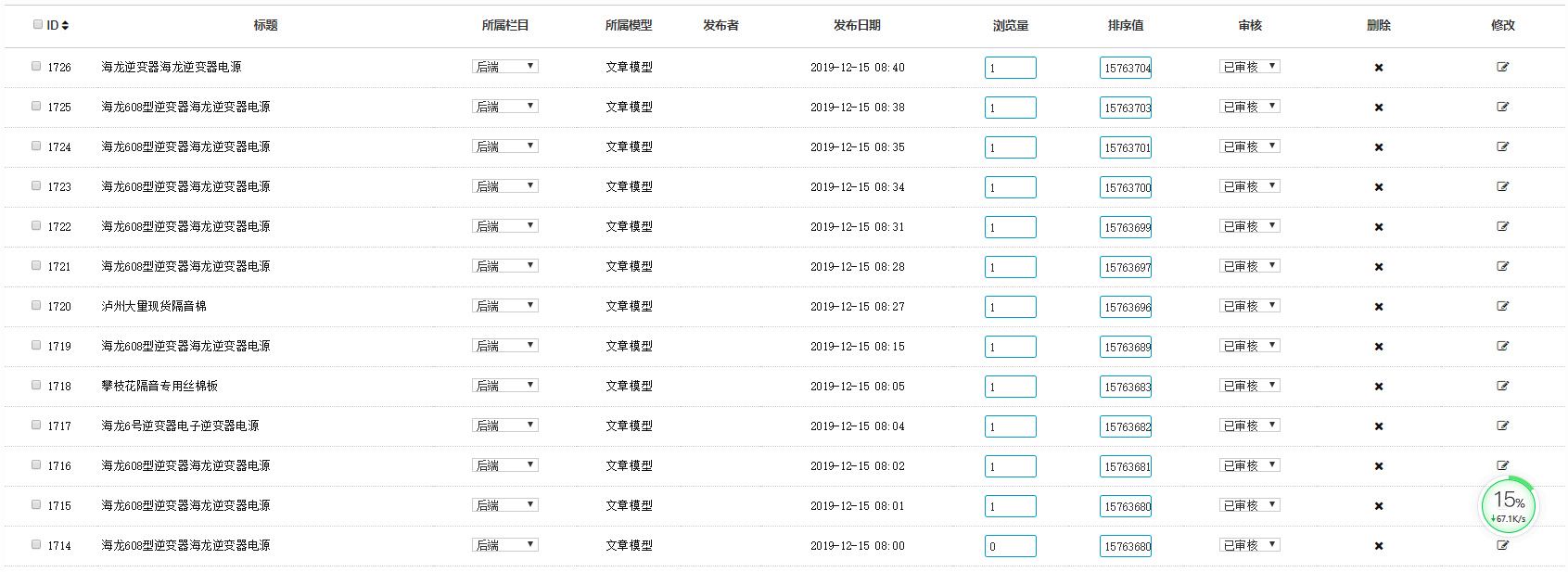Open the 后端 category dropdown for row 1726
This screenshot has height=572, width=1568.
coord(505,67)
